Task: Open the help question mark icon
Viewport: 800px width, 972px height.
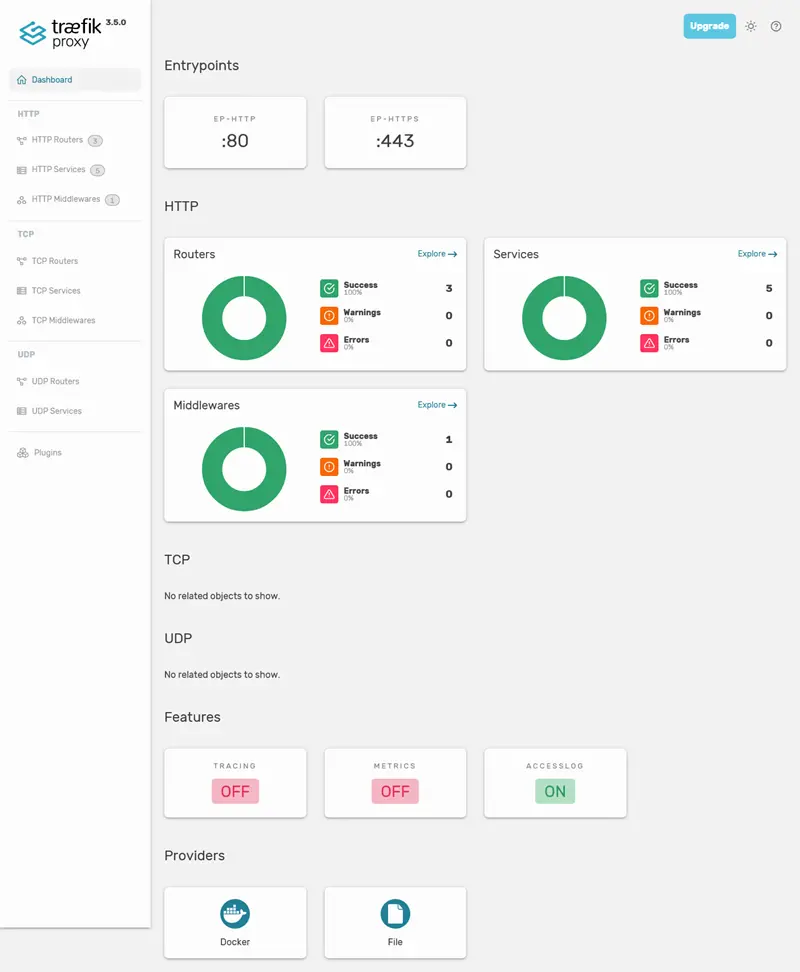Action: pos(776,26)
